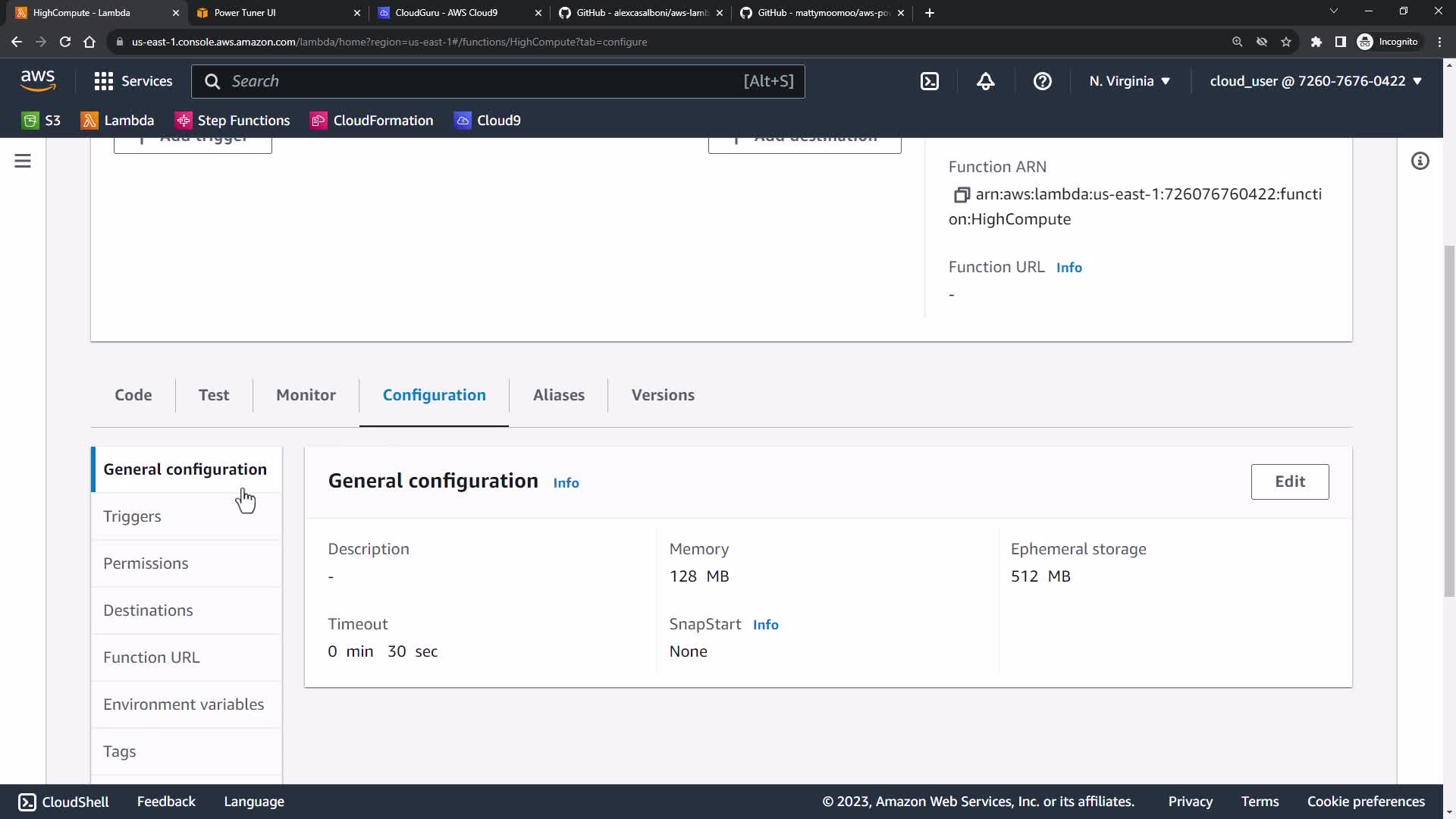Open the Step Functions favorite shortcut
Screen dimensions: 1456x819
pyautogui.click(x=233, y=121)
